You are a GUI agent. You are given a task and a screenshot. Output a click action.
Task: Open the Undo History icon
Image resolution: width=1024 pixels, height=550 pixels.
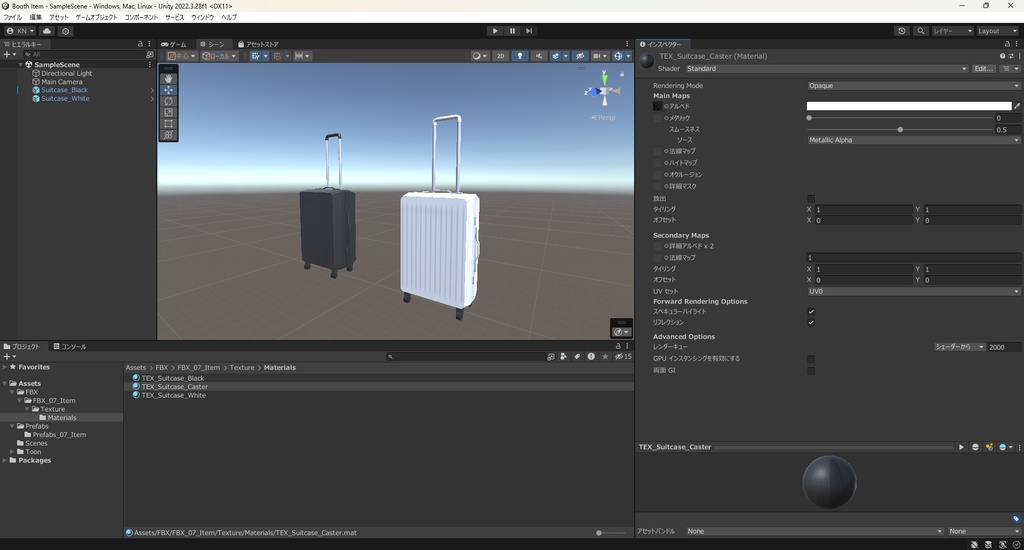tap(902, 31)
